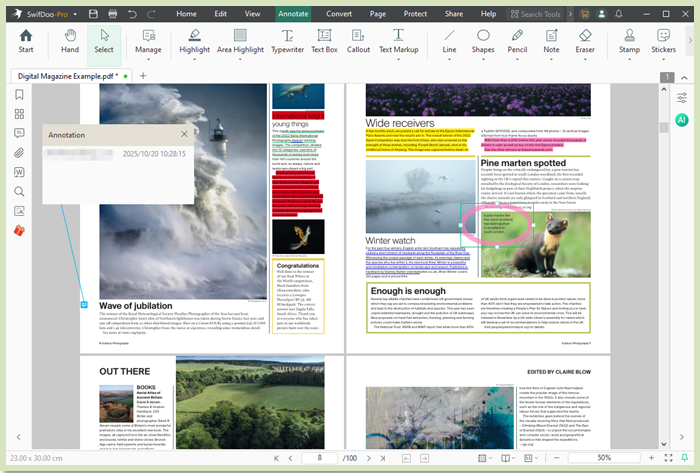700x473 pixels.
Task: Open the attachments paperclip panel
Action: [x=19, y=153]
